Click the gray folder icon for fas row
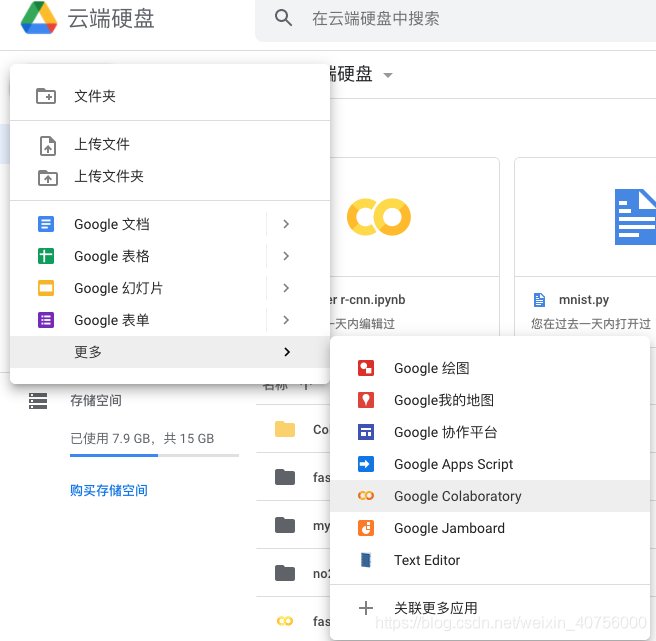Image resolution: width=656 pixels, height=641 pixels. tap(285, 477)
